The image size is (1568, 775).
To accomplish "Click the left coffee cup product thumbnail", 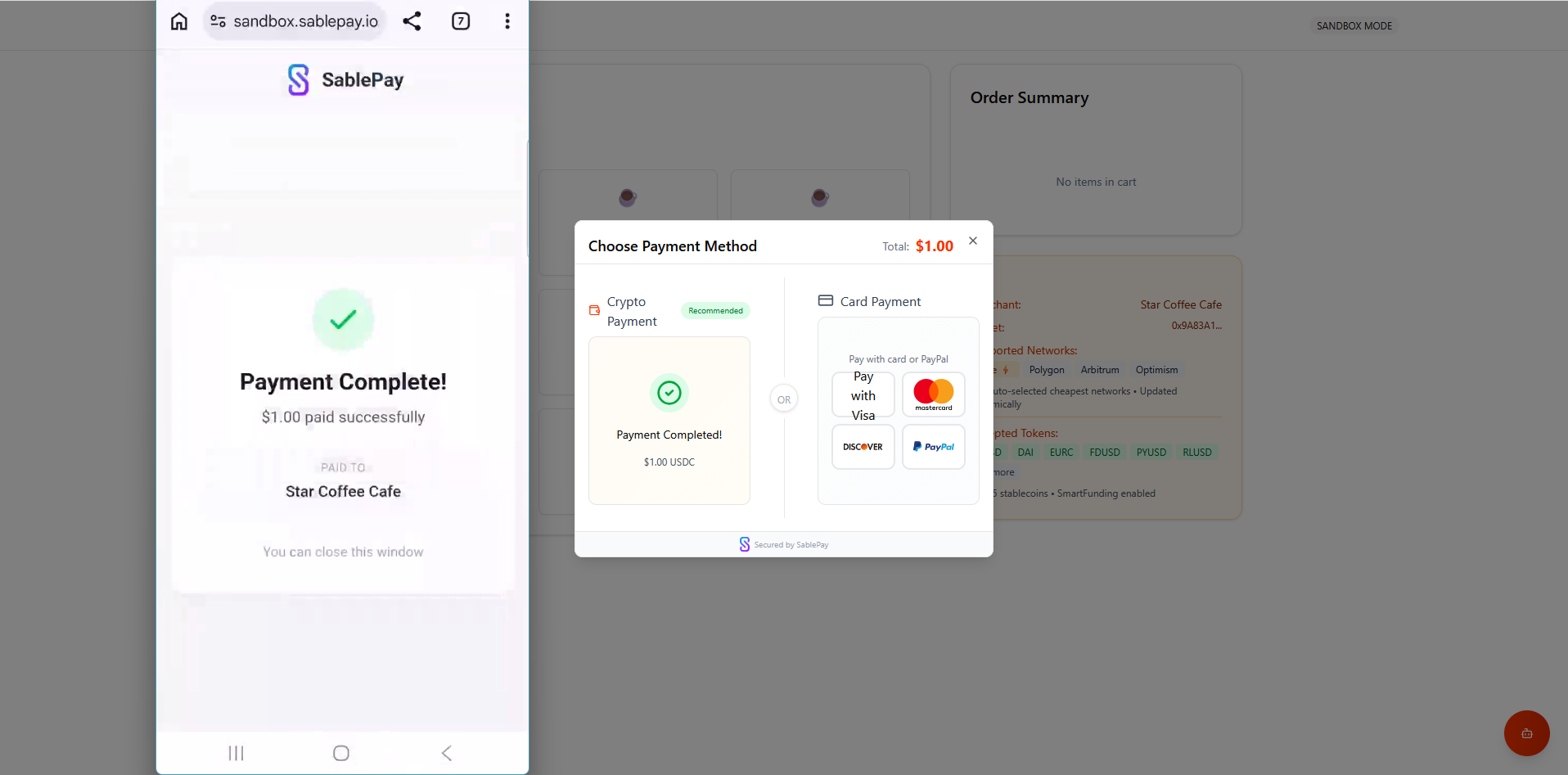I will 628,197.
